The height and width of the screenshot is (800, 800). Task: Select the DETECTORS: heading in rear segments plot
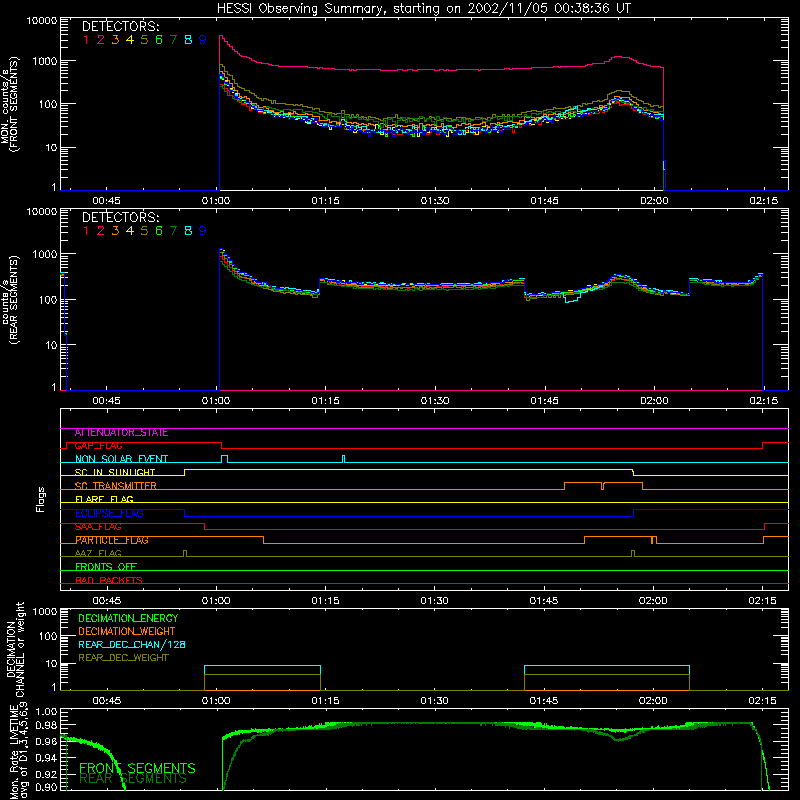(x=120, y=218)
